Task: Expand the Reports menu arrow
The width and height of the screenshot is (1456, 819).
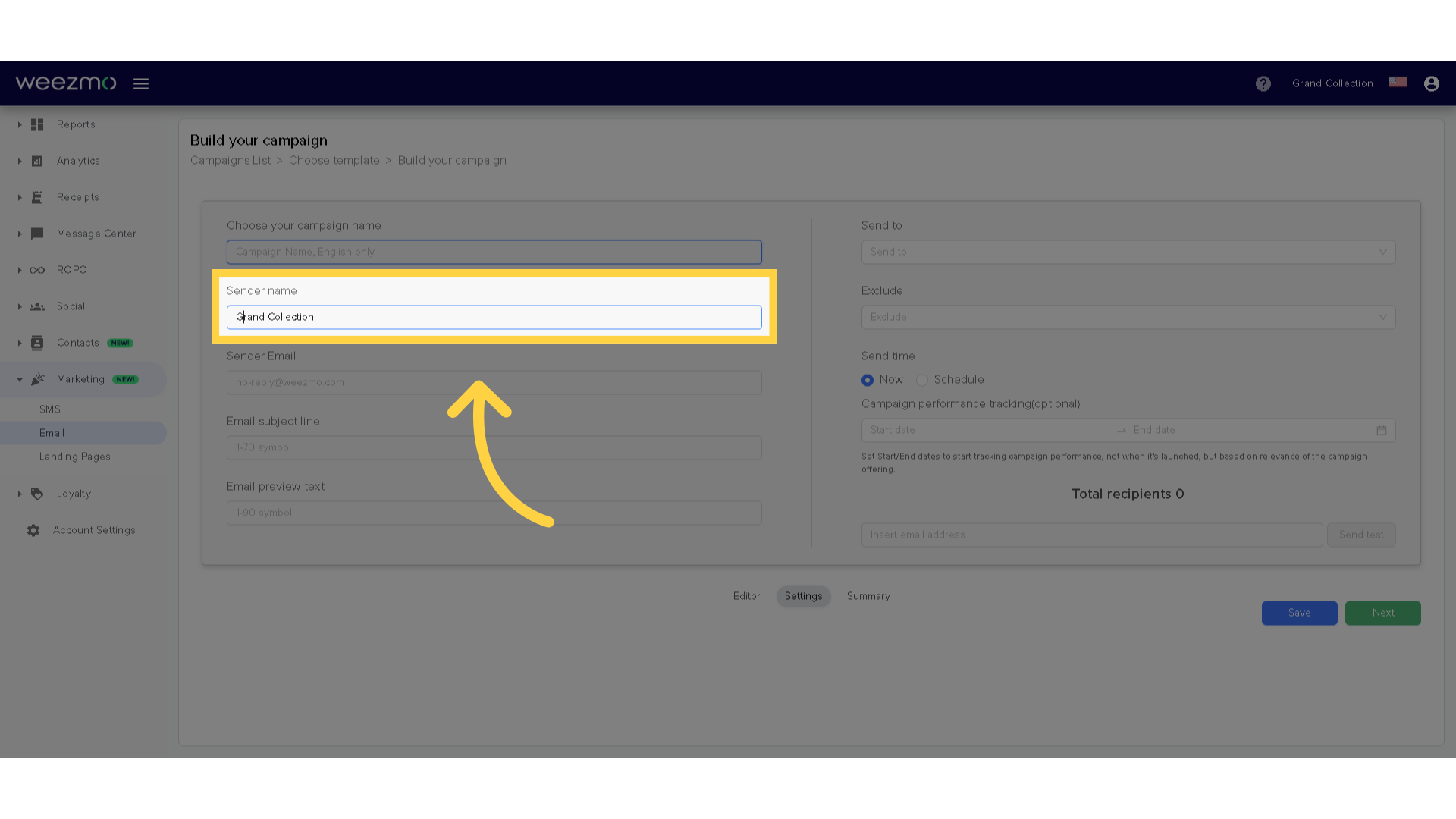Action: click(x=20, y=124)
